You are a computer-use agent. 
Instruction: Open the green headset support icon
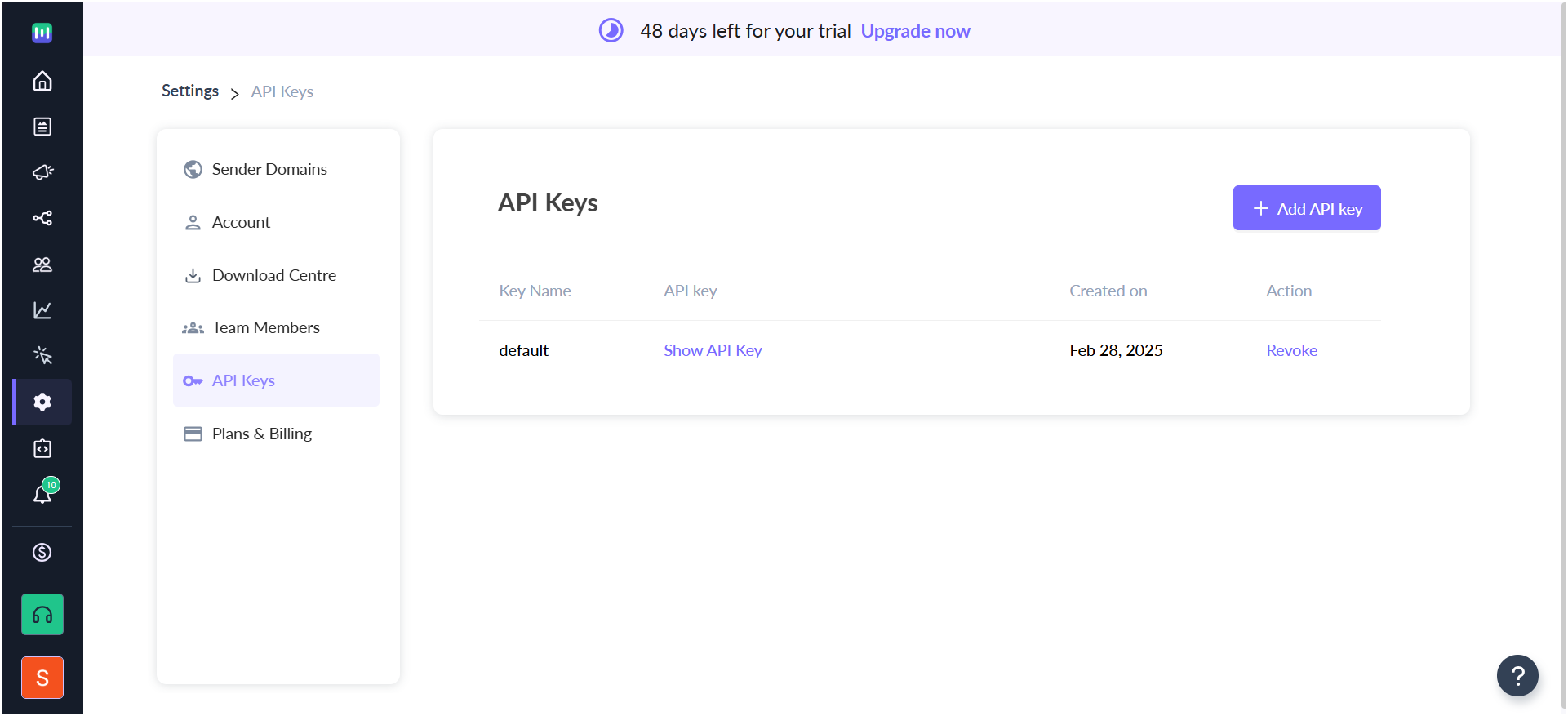42,615
